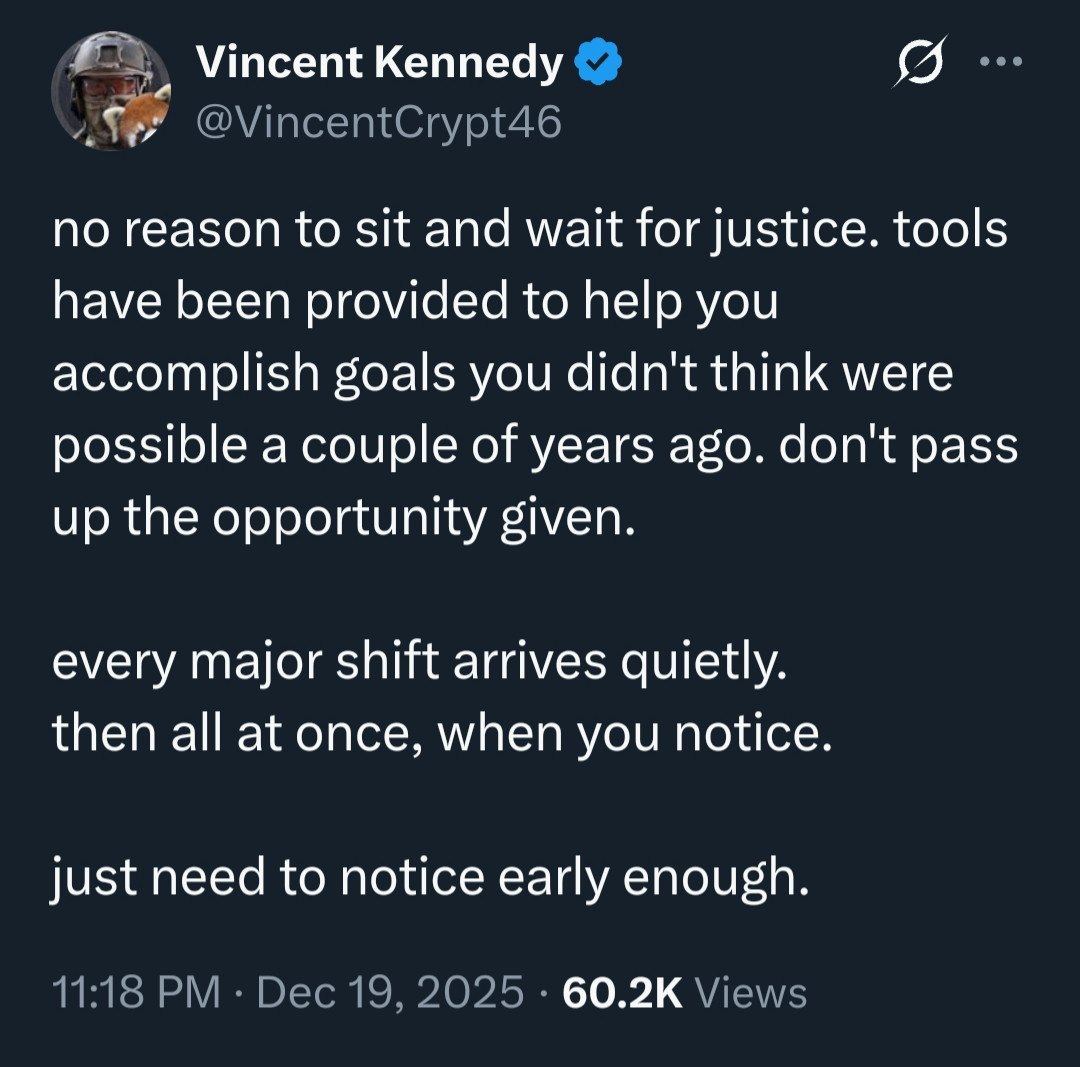
Task: Click the Dec 19, 2025 date
Action: point(390,992)
